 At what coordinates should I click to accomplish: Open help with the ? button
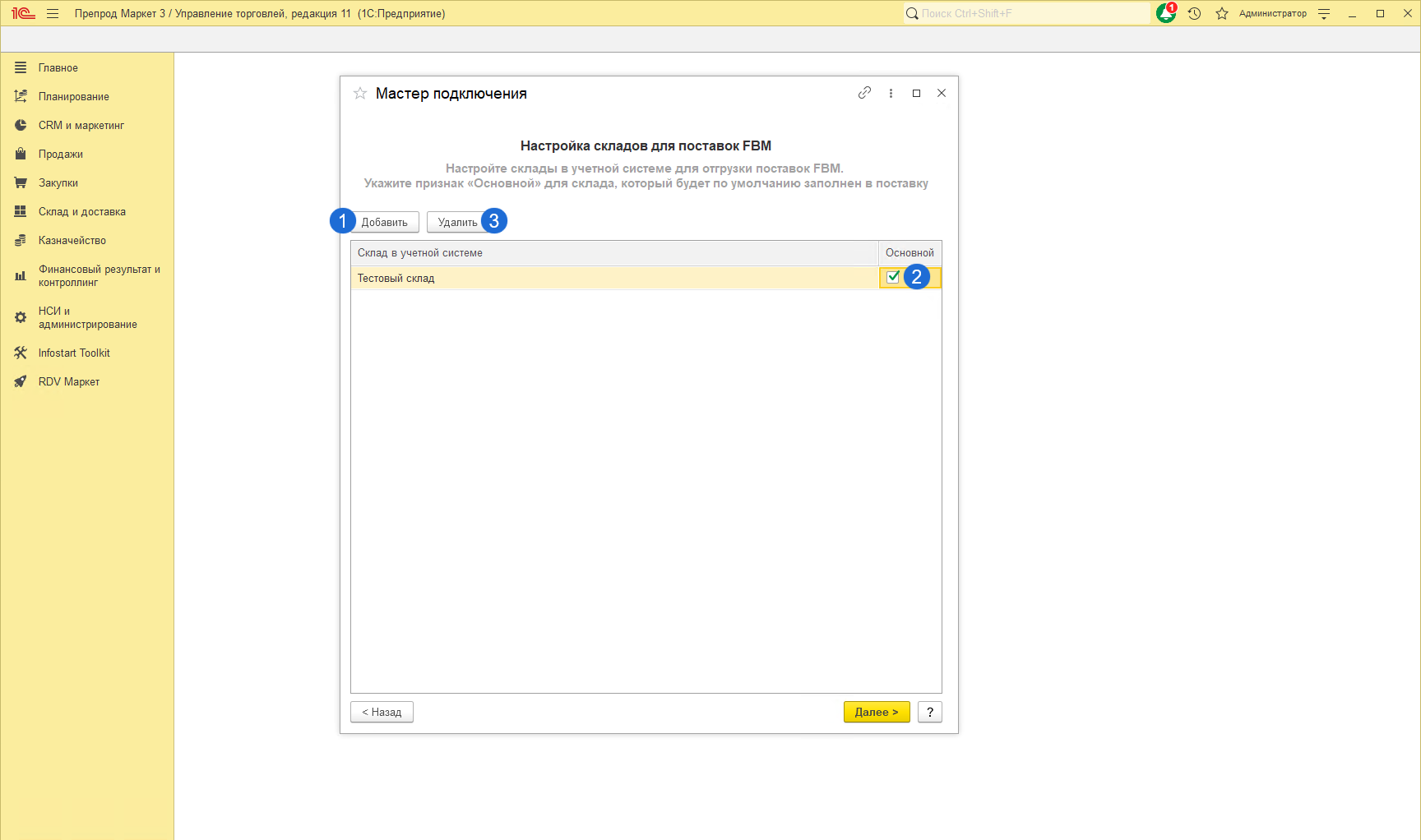[929, 712]
